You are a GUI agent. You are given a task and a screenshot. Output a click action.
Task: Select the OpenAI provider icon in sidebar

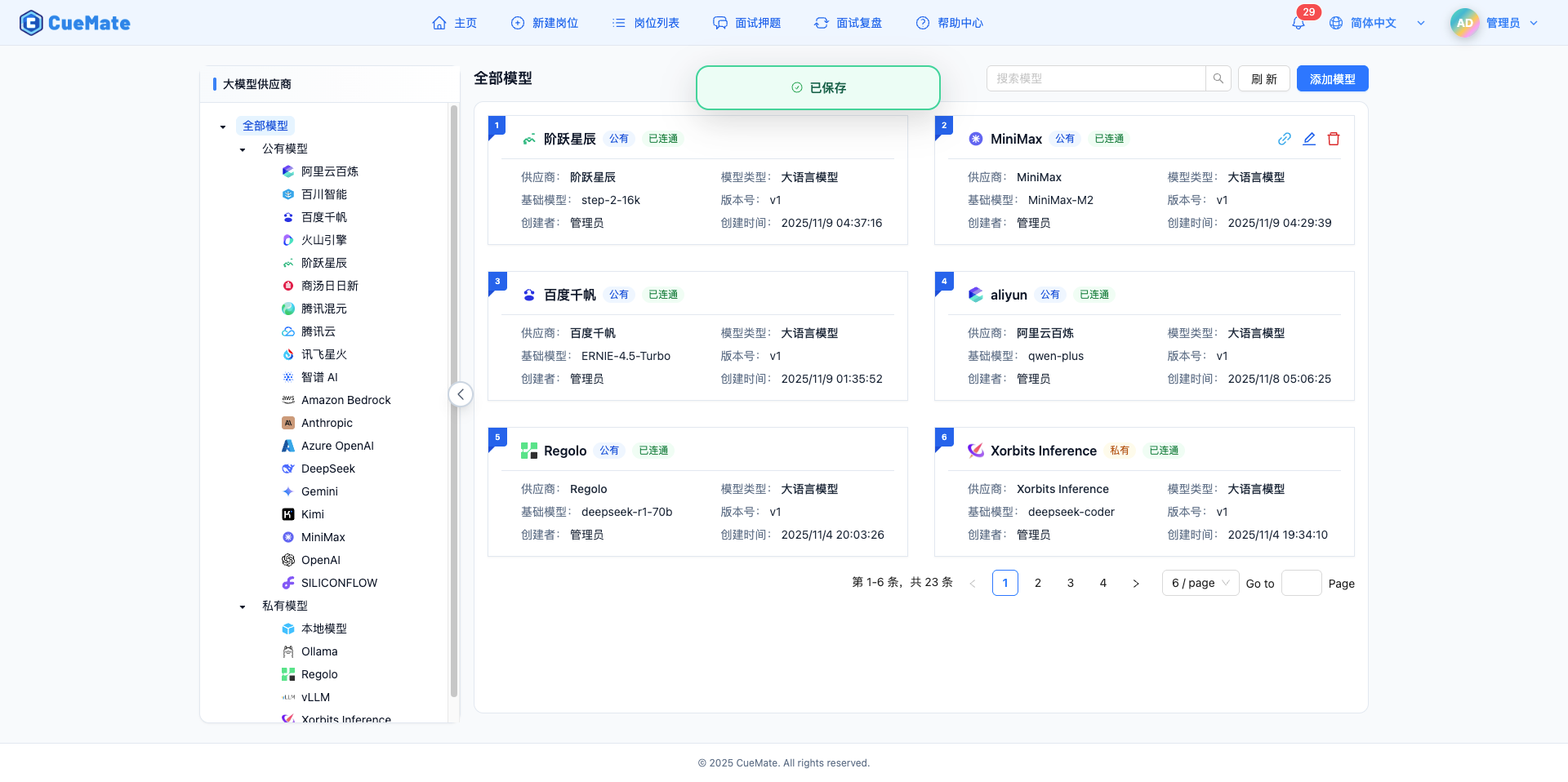pos(287,560)
